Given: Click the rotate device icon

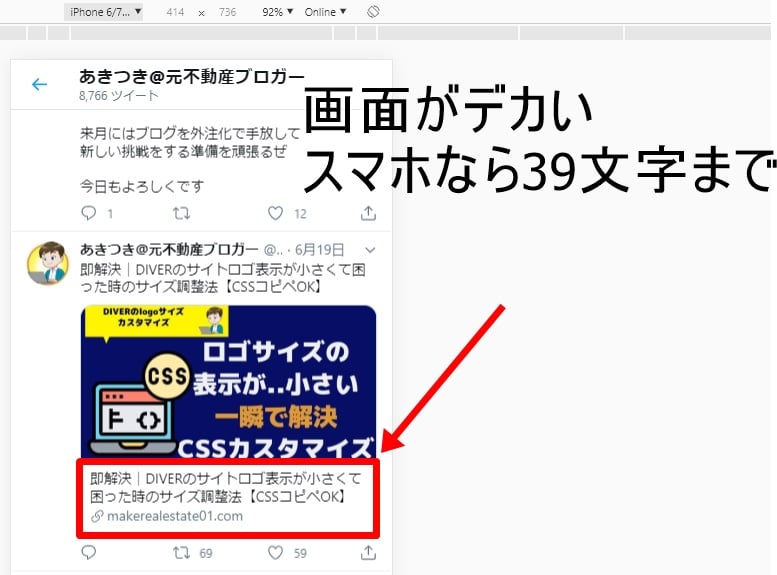Looking at the screenshot, I should (373, 12).
